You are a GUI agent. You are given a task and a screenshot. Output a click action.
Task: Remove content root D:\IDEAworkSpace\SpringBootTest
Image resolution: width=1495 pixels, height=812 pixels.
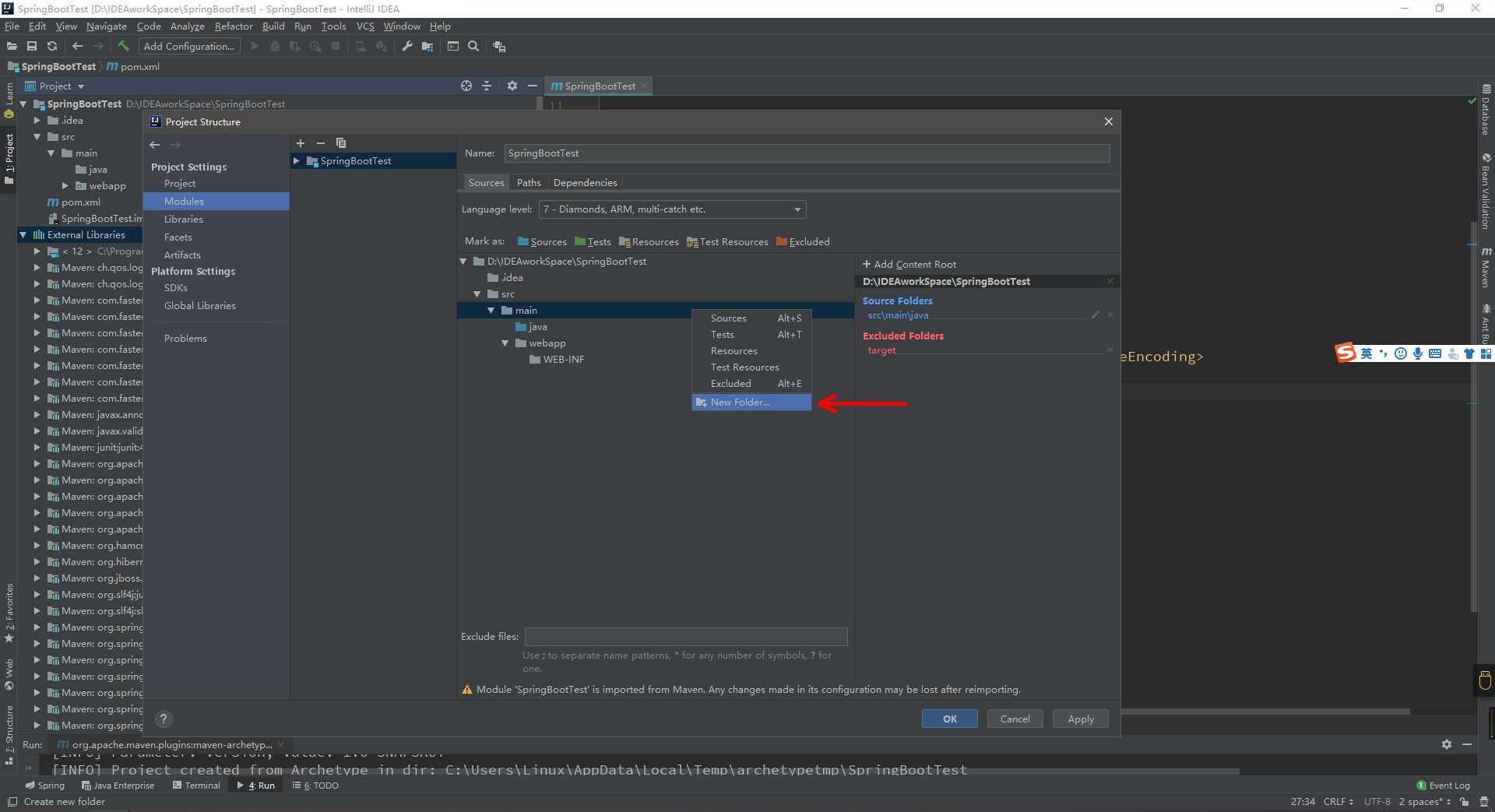point(1110,281)
